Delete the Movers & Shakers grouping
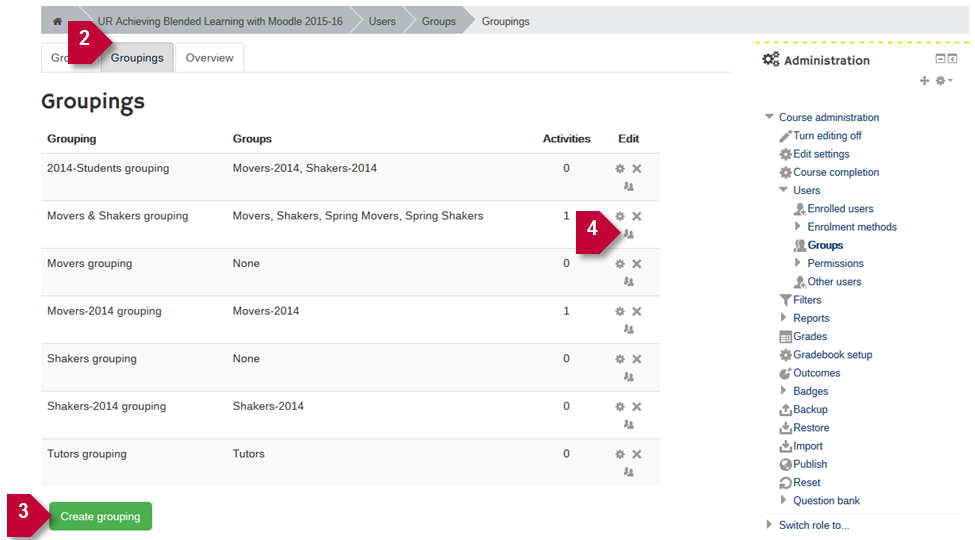 (637, 216)
